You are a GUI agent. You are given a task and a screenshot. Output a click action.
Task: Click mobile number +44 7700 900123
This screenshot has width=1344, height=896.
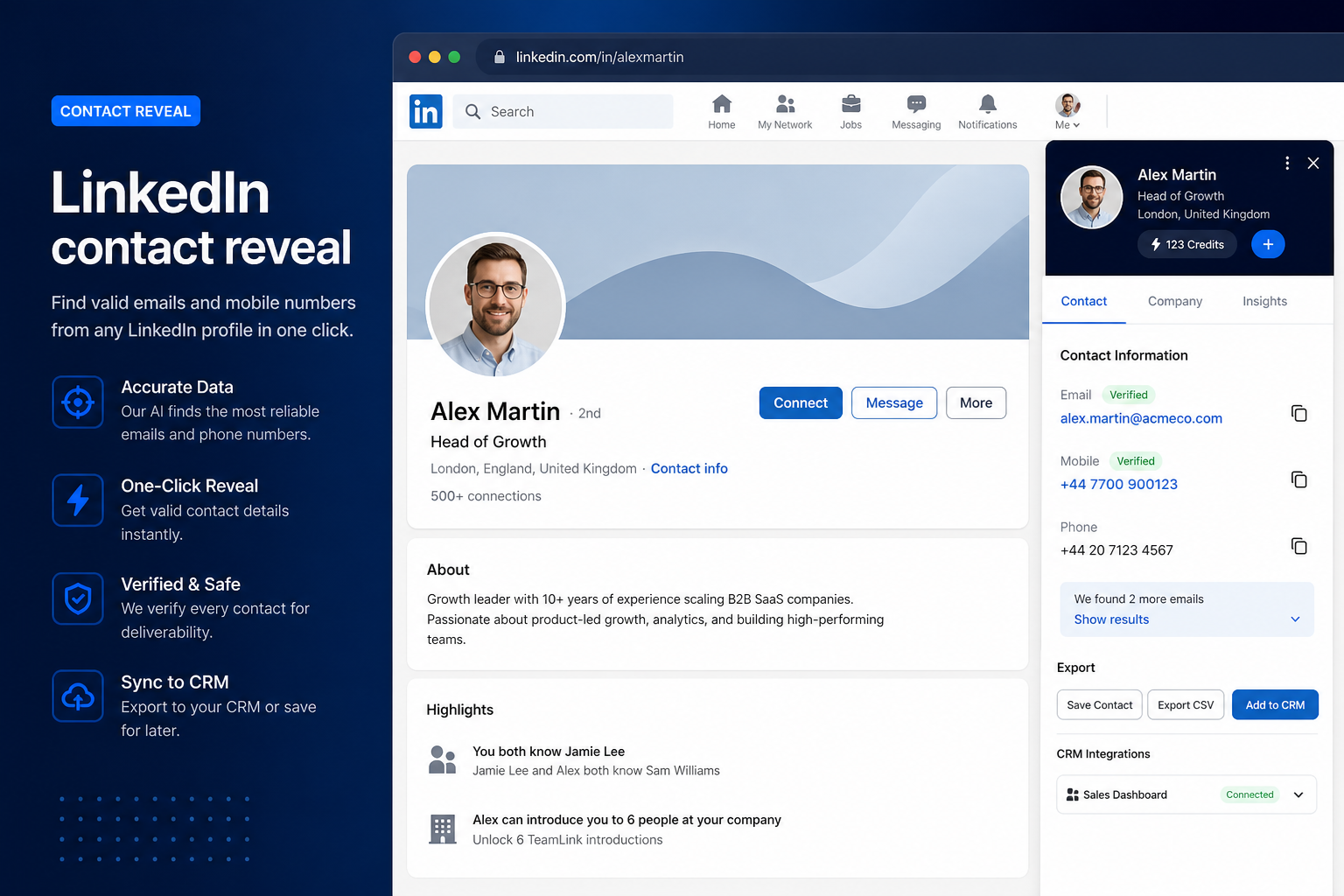click(1119, 484)
